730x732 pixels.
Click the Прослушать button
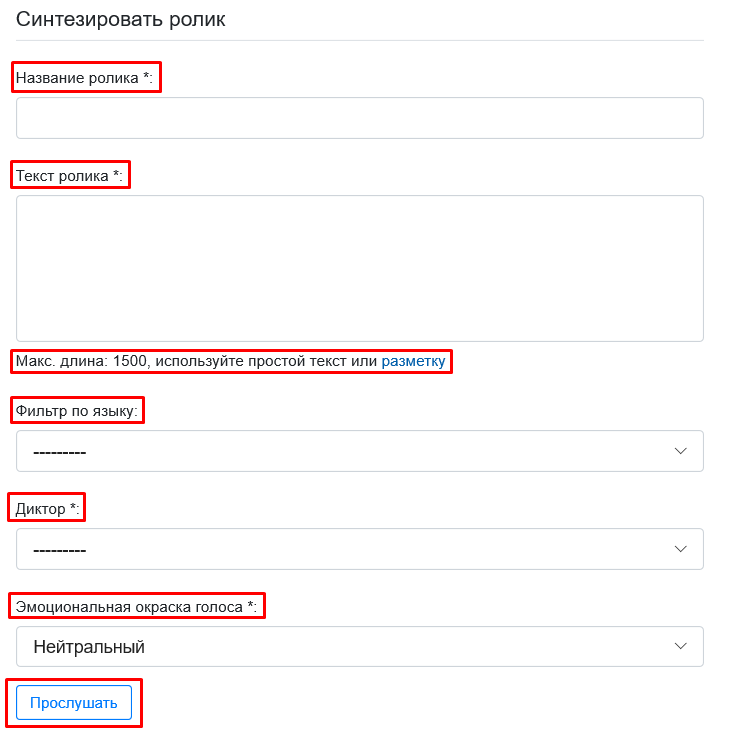tap(74, 703)
